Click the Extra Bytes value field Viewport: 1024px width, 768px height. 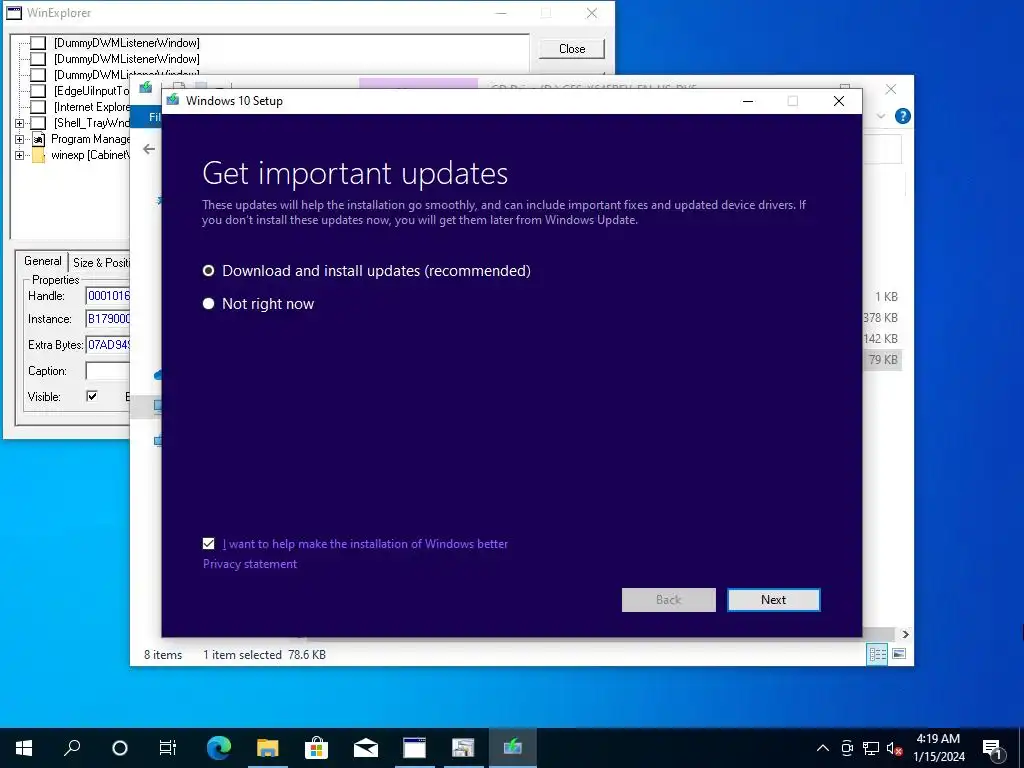(x=108, y=344)
